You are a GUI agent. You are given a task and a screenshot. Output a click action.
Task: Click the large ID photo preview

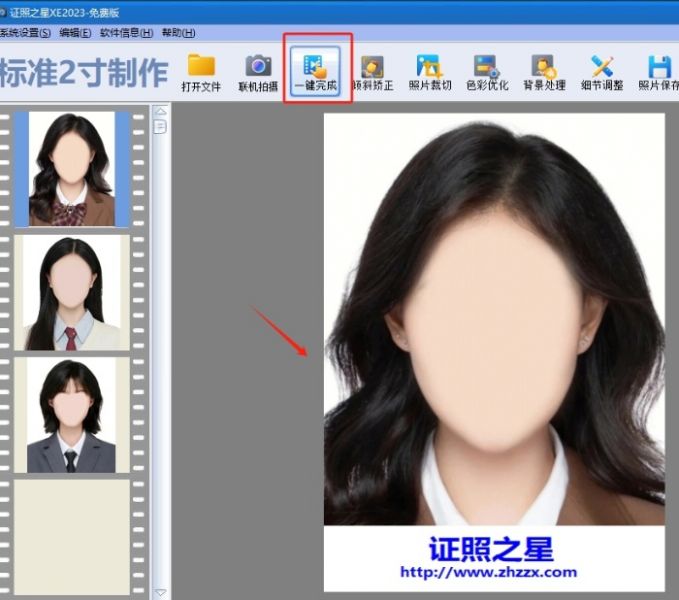tap(494, 352)
